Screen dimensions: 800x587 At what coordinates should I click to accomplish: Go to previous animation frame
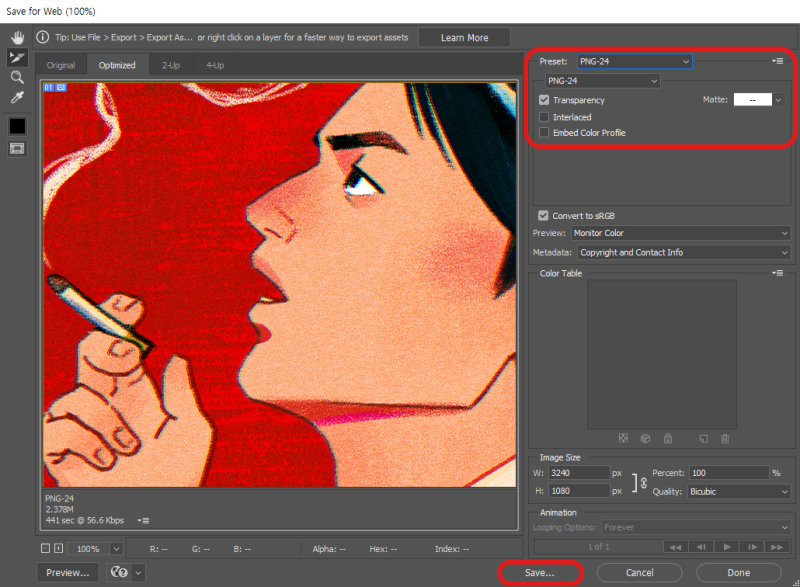[x=701, y=547]
